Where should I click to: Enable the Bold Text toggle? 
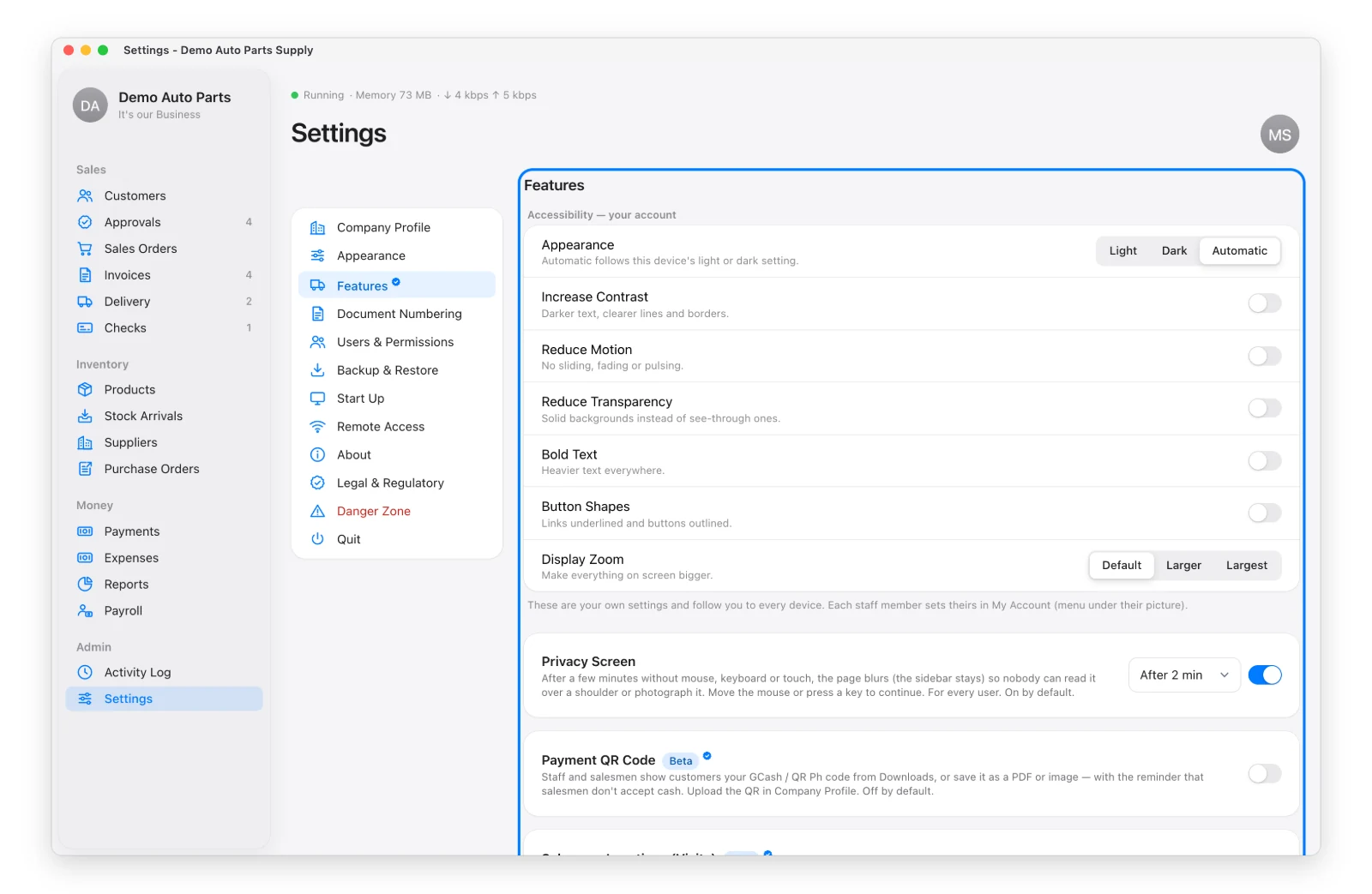[1265, 461]
